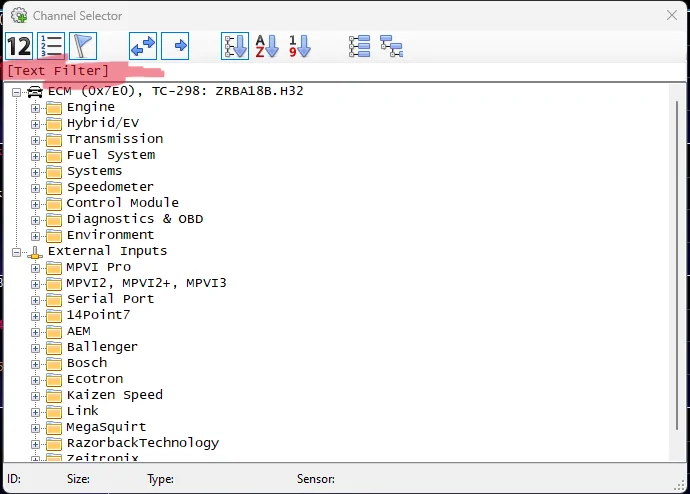Close the Channel Selector window

click(672, 15)
